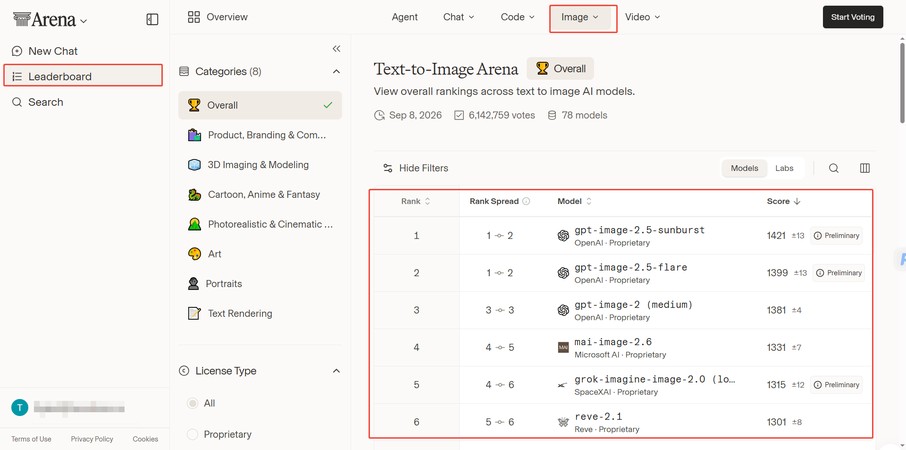Click the 3D Imaging cube icon
The image size is (906, 450).
coord(194,165)
